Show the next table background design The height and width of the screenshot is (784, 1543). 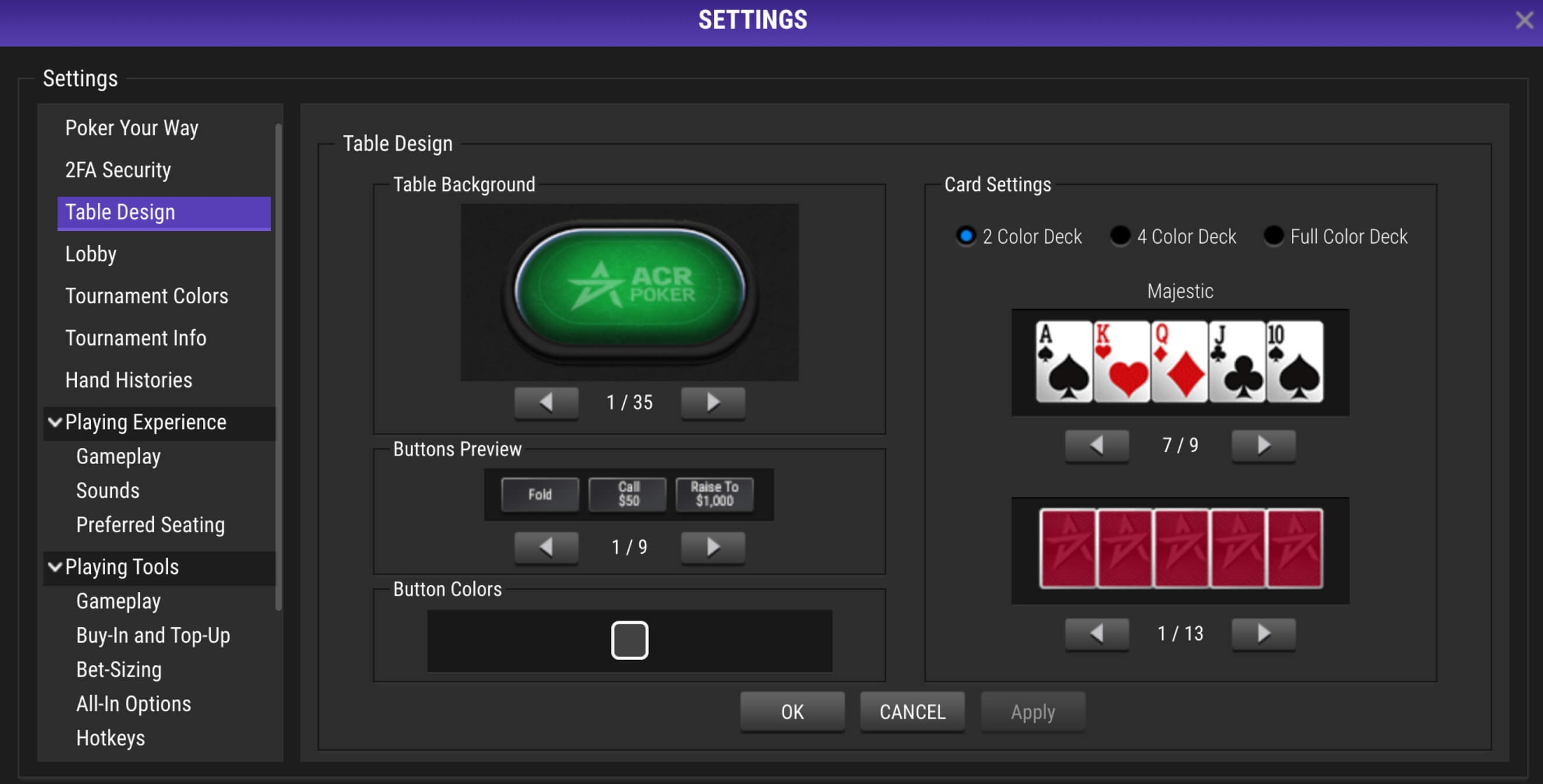712,402
